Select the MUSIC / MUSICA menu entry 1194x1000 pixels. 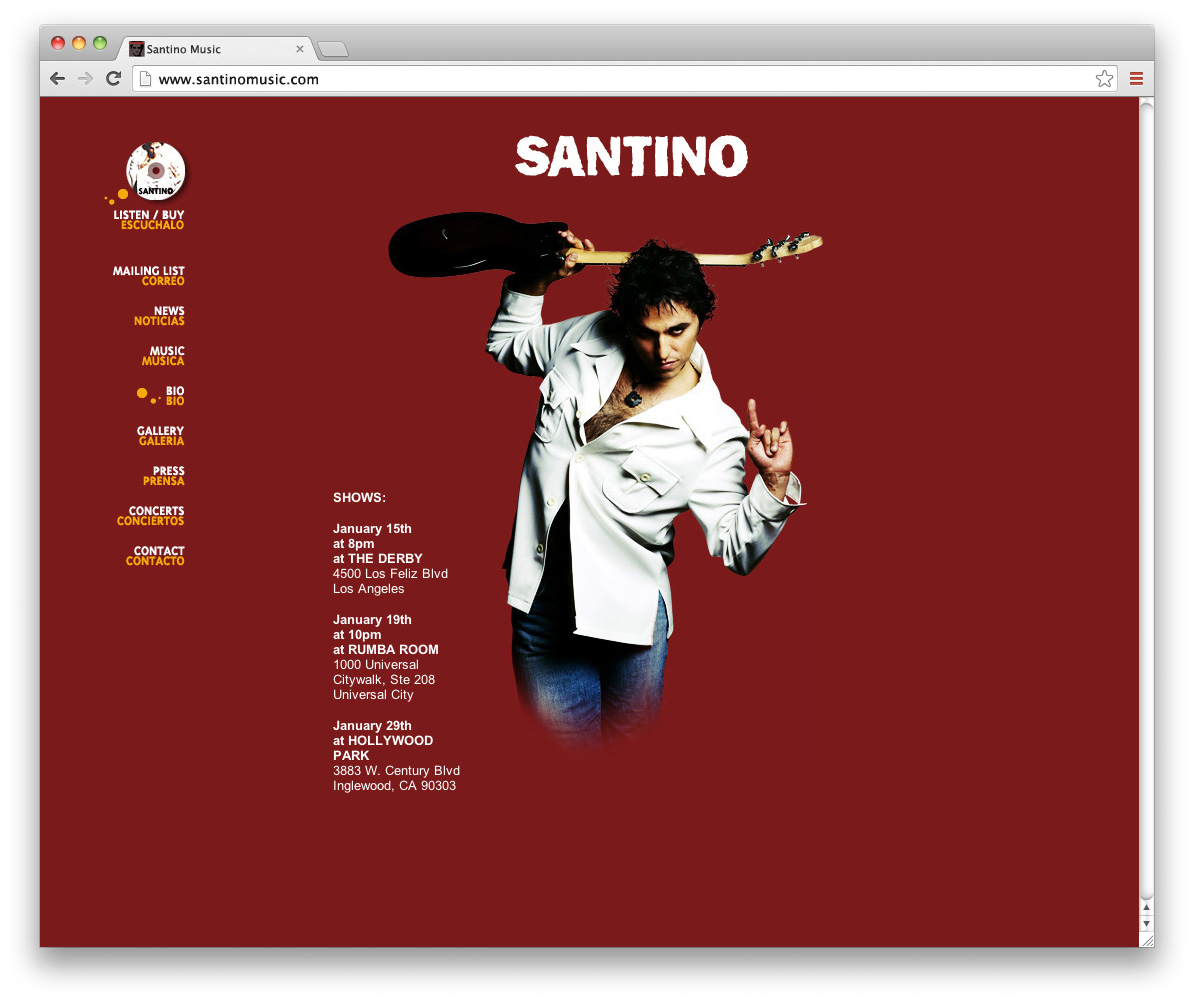163,354
